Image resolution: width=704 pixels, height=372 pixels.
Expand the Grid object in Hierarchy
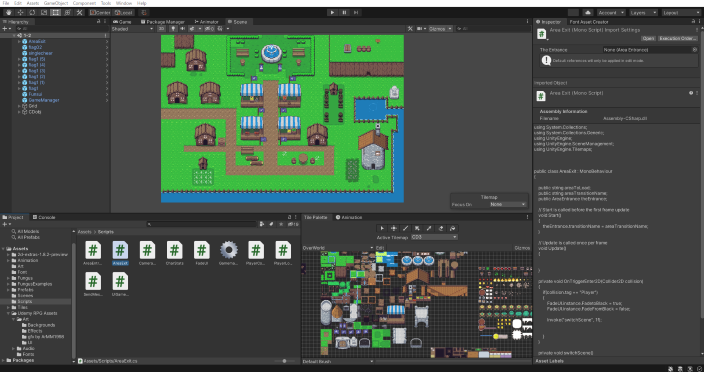click(19, 106)
